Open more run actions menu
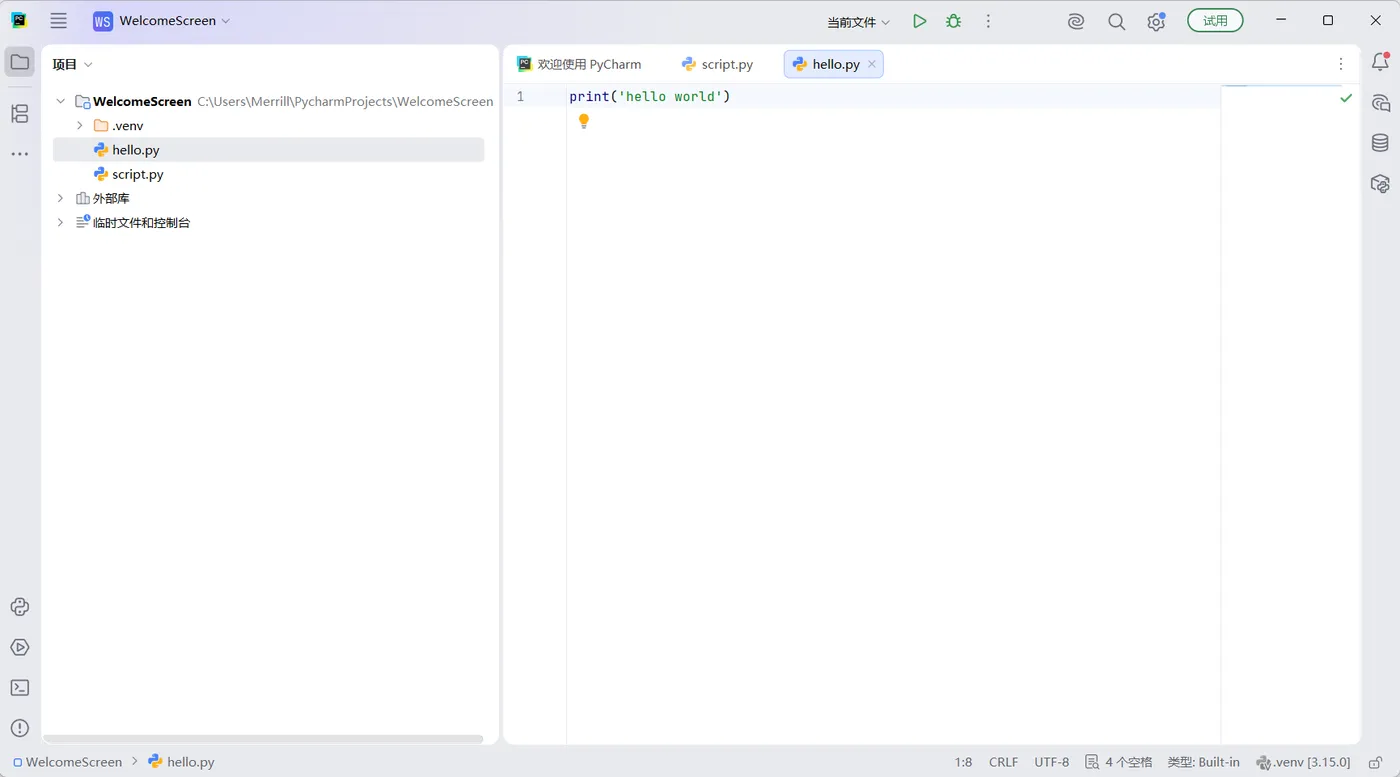Image resolution: width=1400 pixels, height=777 pixels. click(x=988, y=21)
